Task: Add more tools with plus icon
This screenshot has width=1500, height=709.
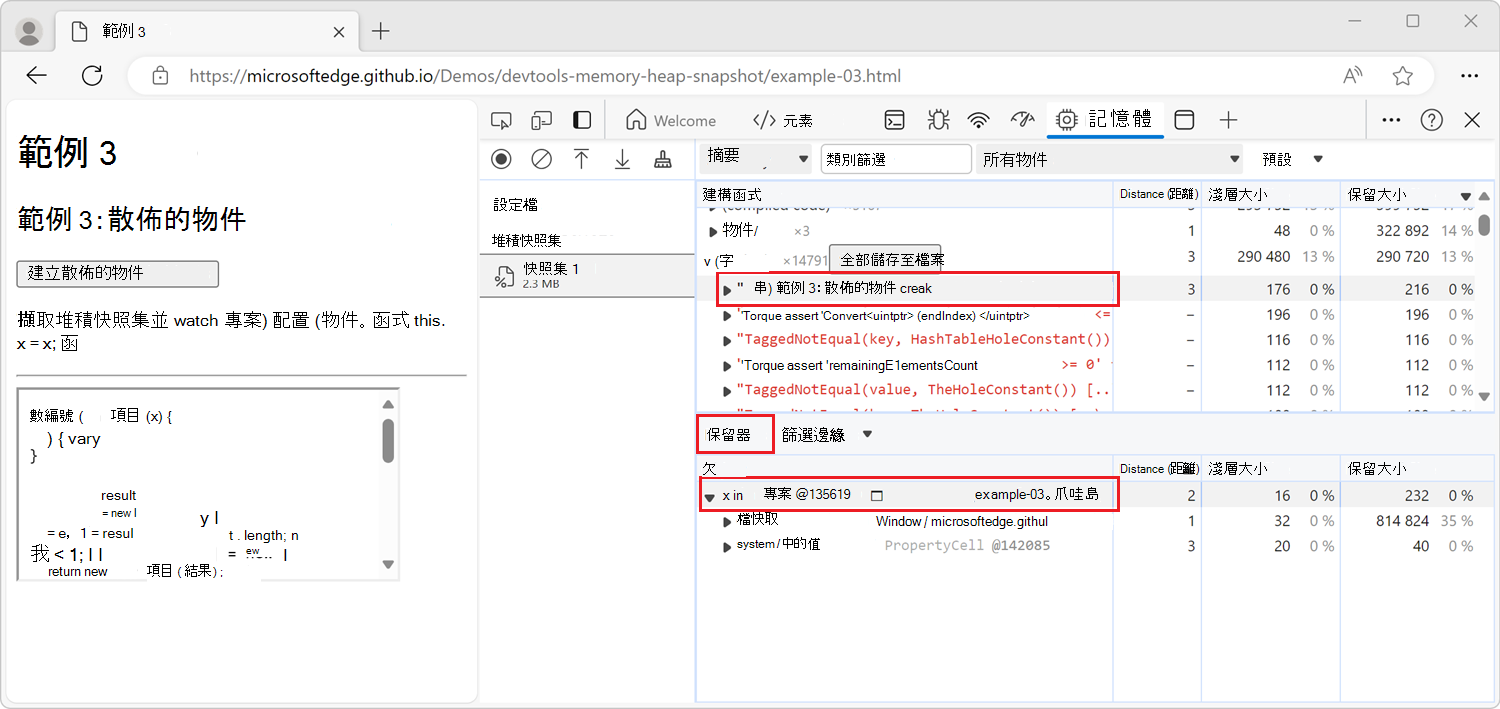Action: [1228, 121]
